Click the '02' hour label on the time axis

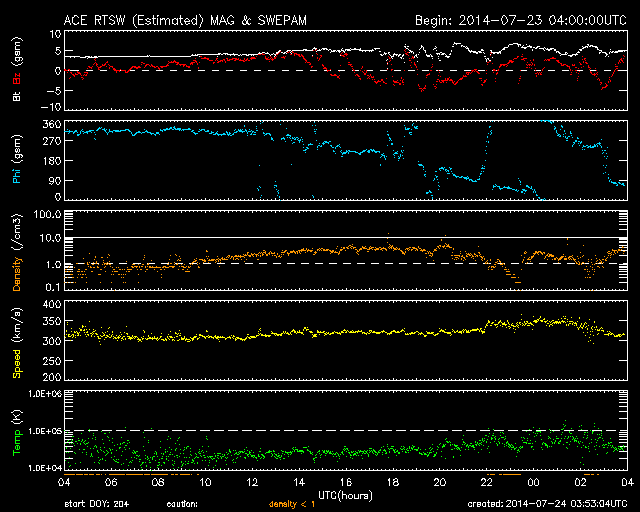pos(580,482)
